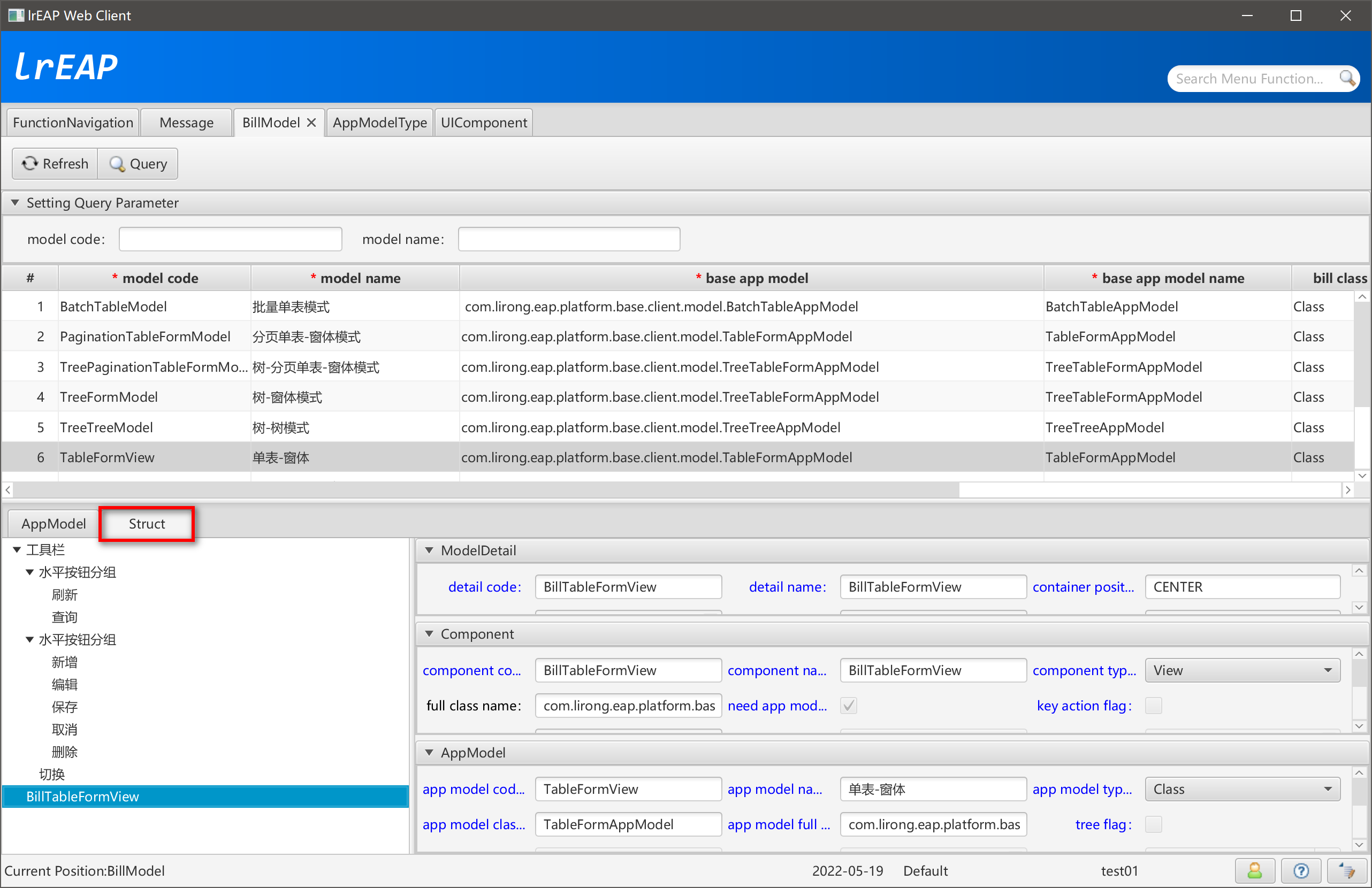This screenshot has height=888, width=1372.
Task: Click the table's scroll down arrow
Action: (1362, 476)
